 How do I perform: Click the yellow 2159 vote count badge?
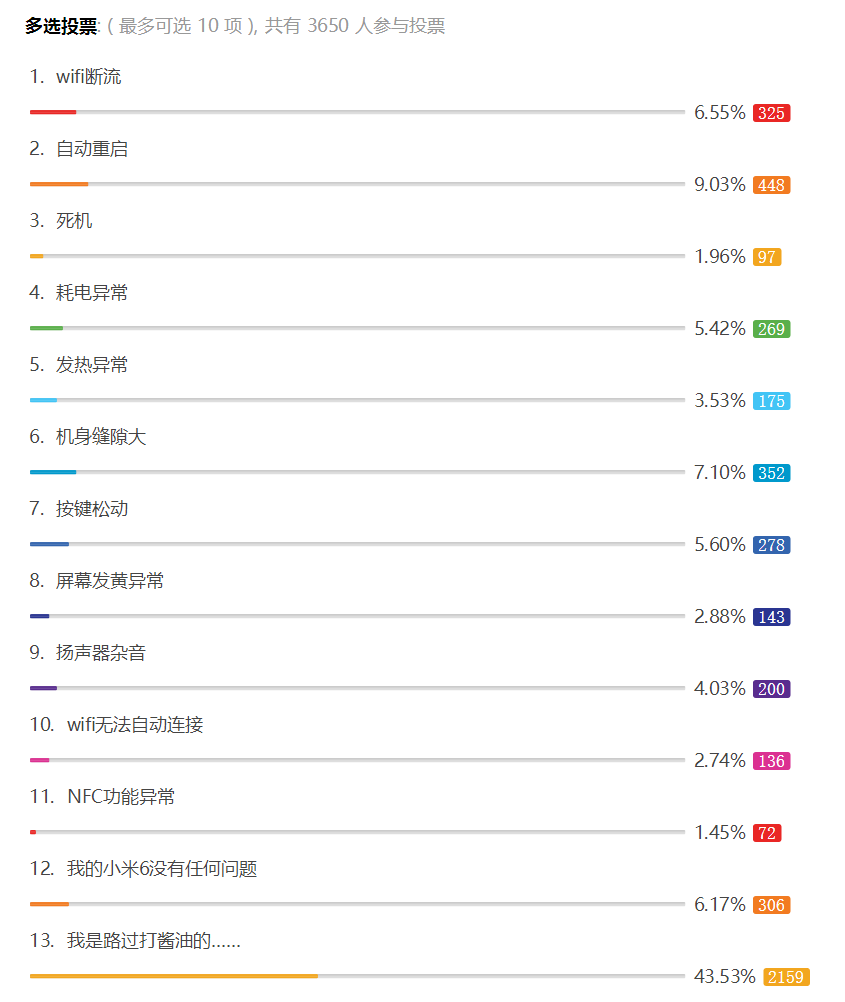(786, 977)
